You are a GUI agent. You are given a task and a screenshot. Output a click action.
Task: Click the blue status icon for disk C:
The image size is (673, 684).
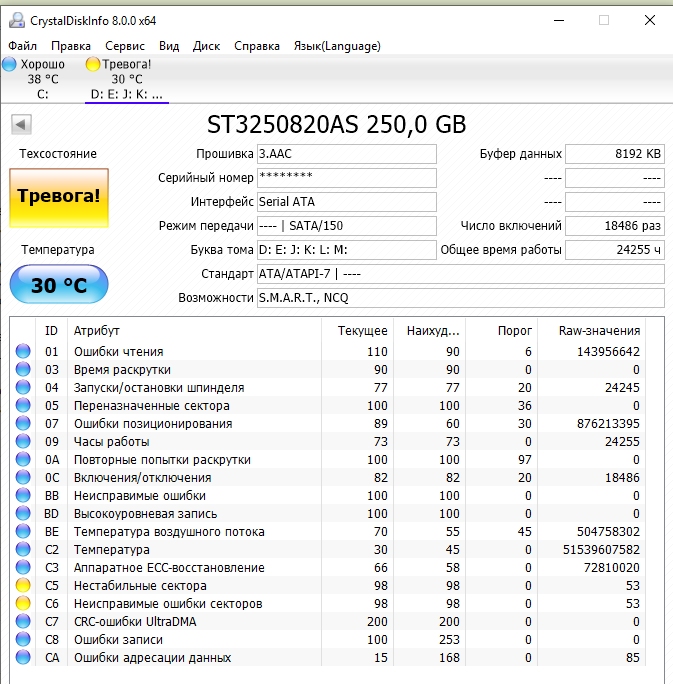tap(9, 64)
